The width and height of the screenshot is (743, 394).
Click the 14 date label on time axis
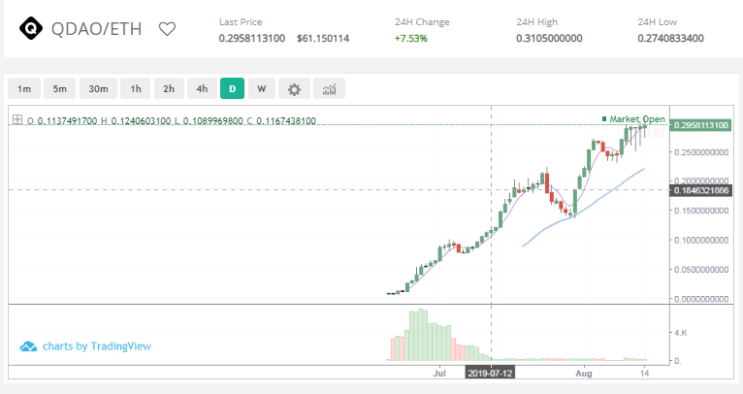pyautogui.click(x=644, y=373)
